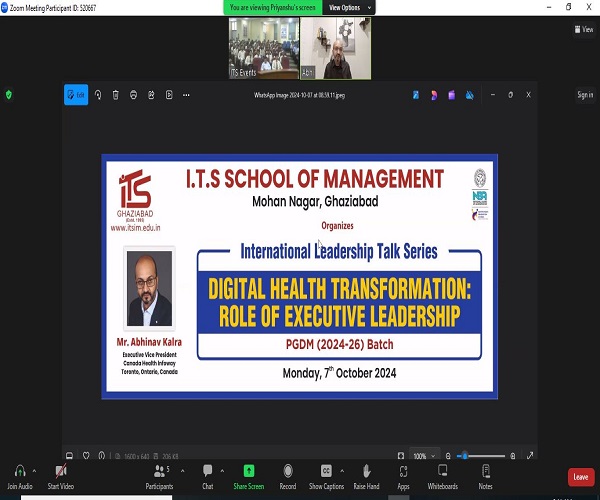Expand chat options arrow beside Chat
Viewport: 600px width, 500px height.
click(222, 471)
